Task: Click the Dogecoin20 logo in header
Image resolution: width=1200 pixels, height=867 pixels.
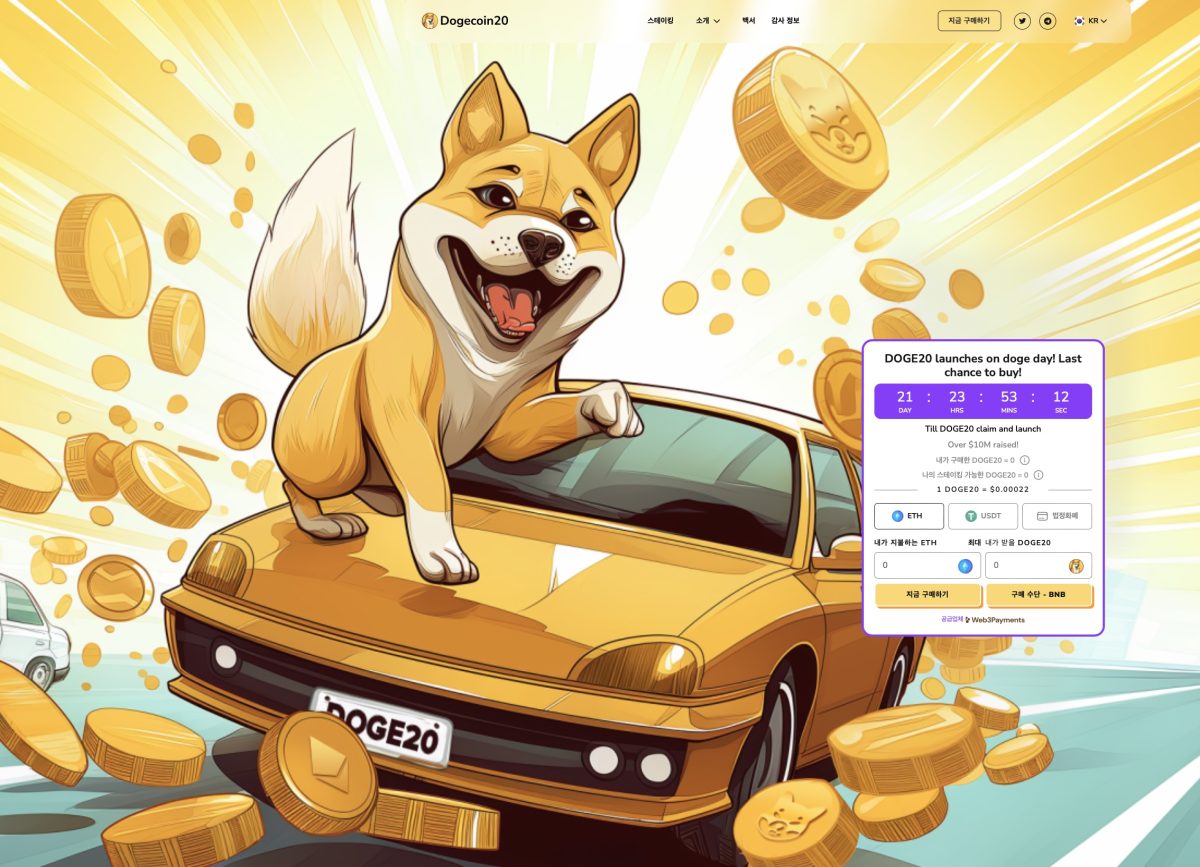Action: point(465,21)
